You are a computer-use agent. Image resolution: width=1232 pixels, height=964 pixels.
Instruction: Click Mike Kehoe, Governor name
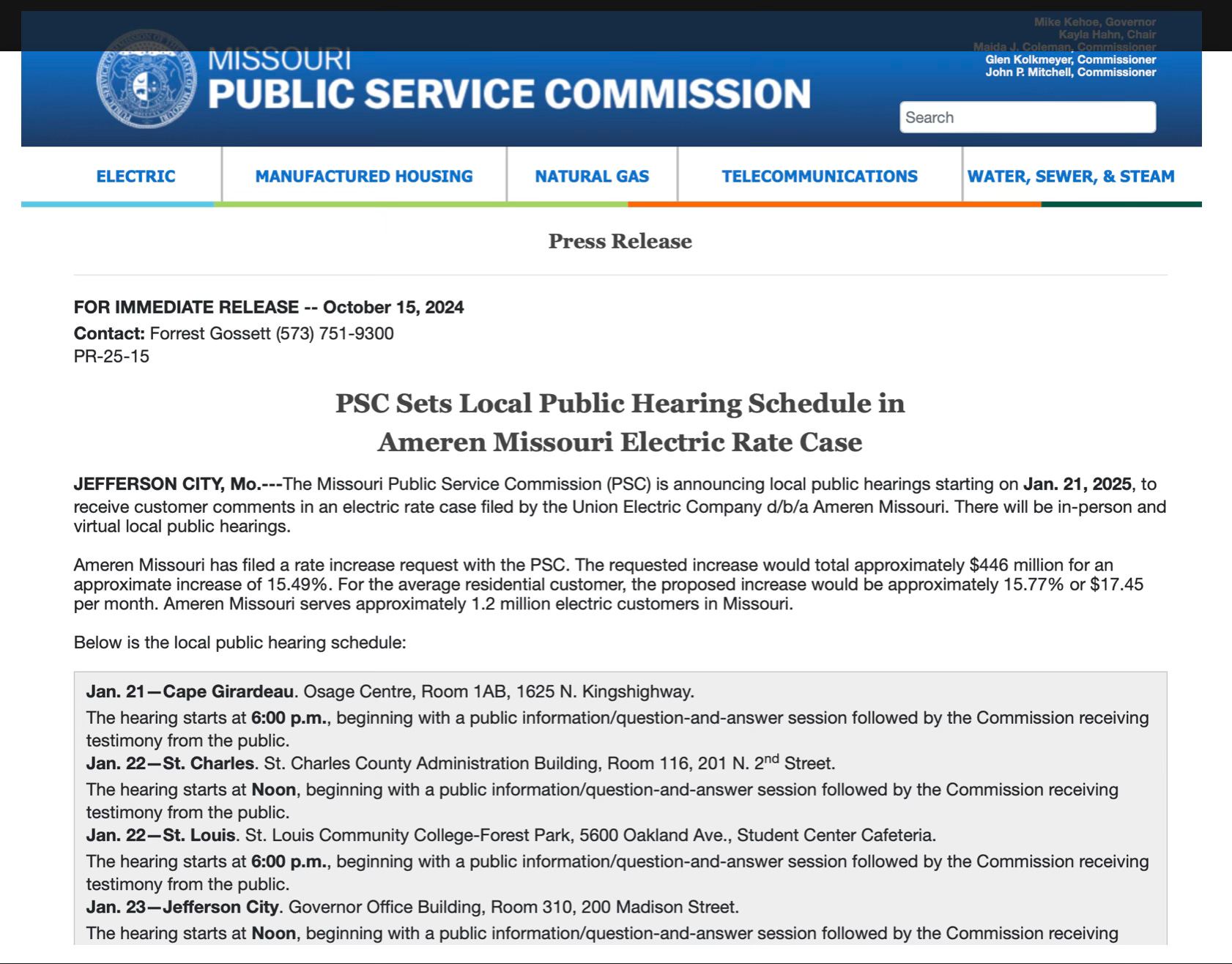pos(1095,22)
